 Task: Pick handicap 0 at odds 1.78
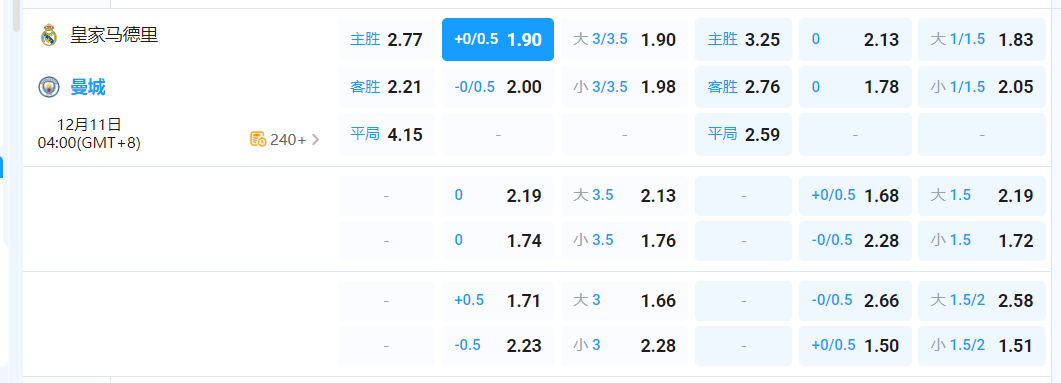coord(855,87)
